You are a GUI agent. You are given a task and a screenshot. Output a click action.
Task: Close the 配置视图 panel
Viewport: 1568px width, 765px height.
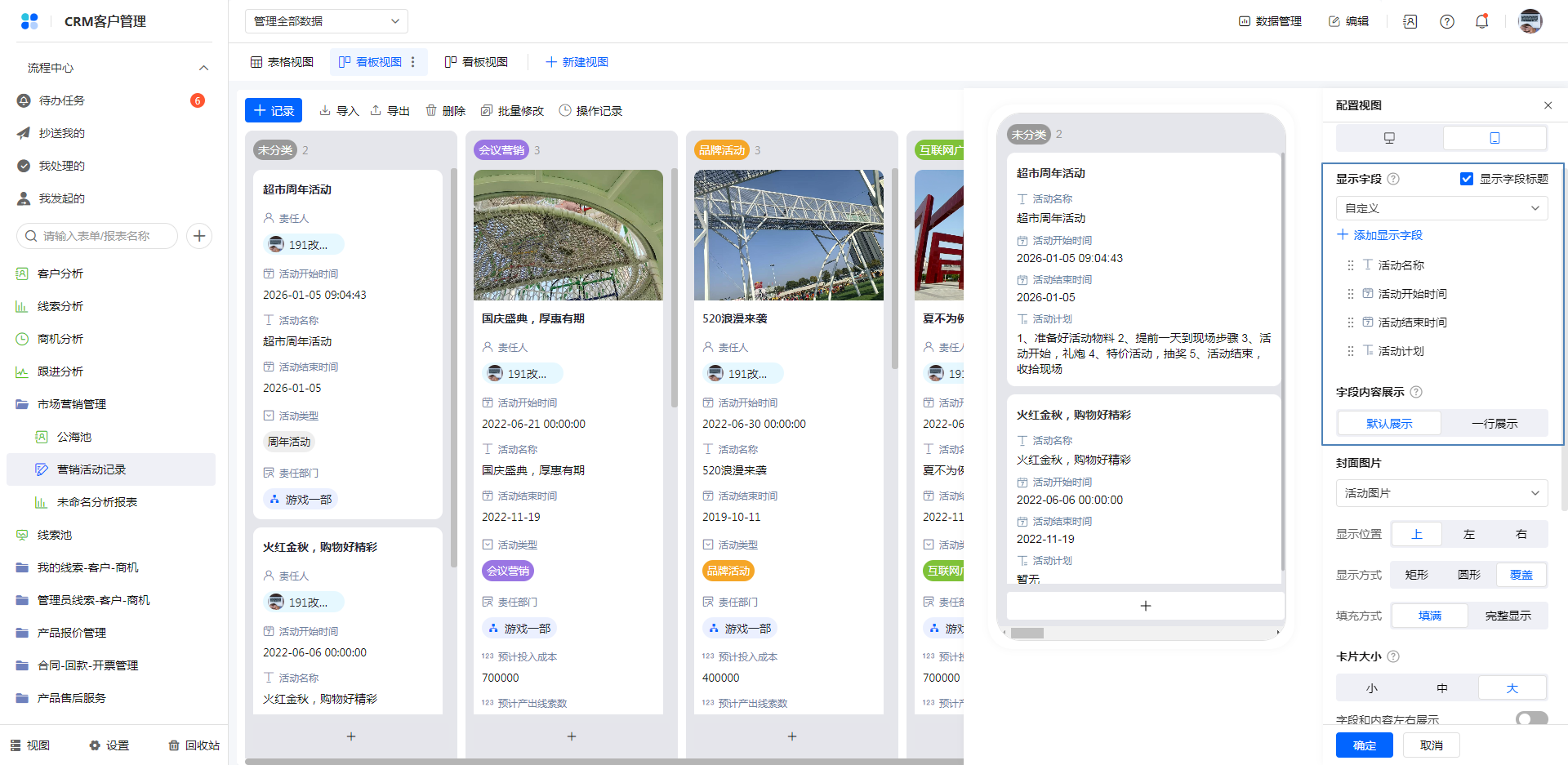coord(1548,105)
